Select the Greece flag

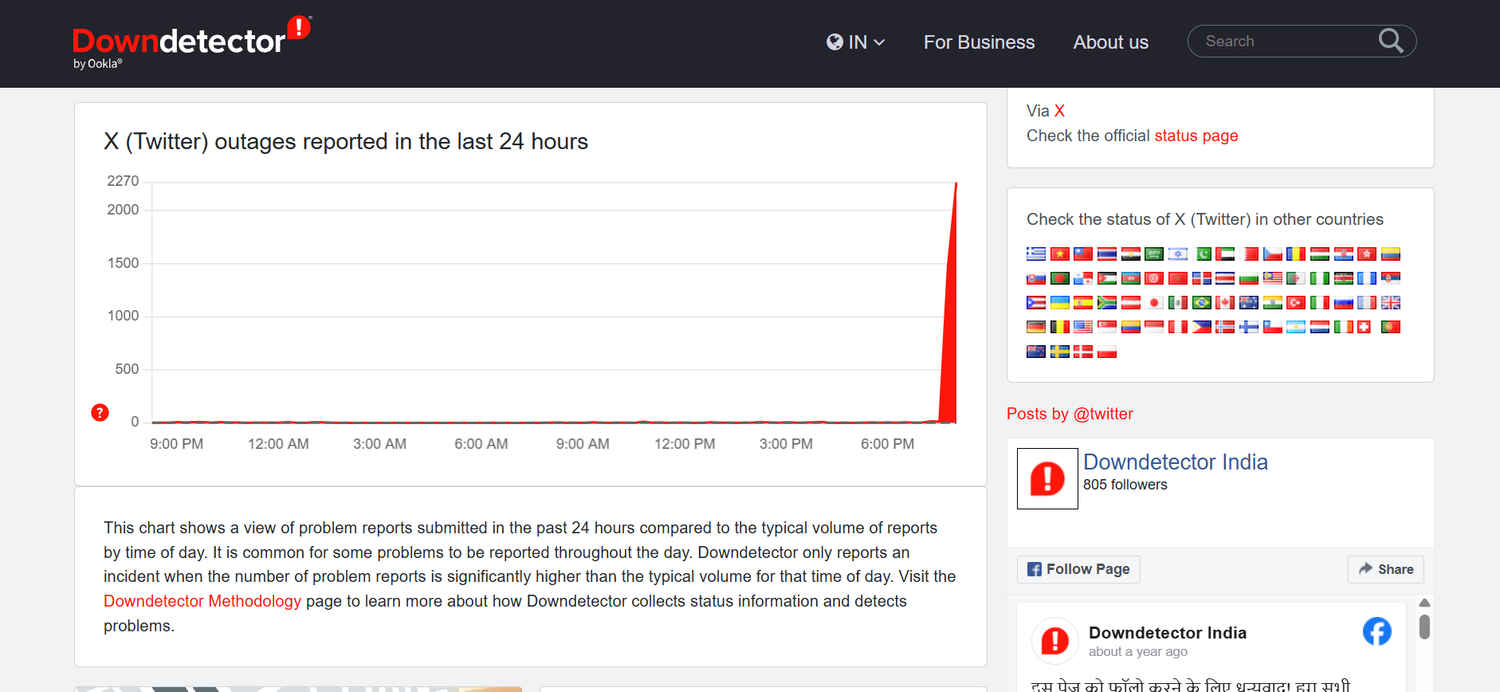pyautogui.click(x=1036, y=254)
